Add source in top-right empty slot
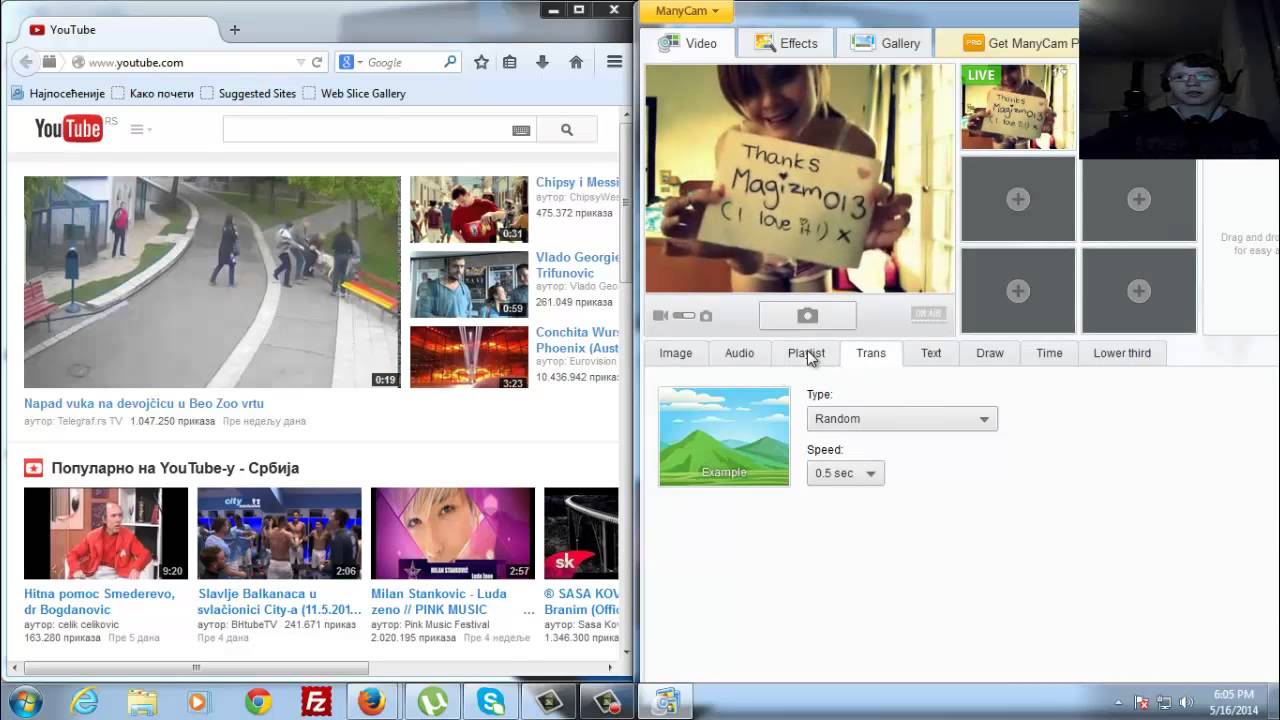 coord(1139,199)
